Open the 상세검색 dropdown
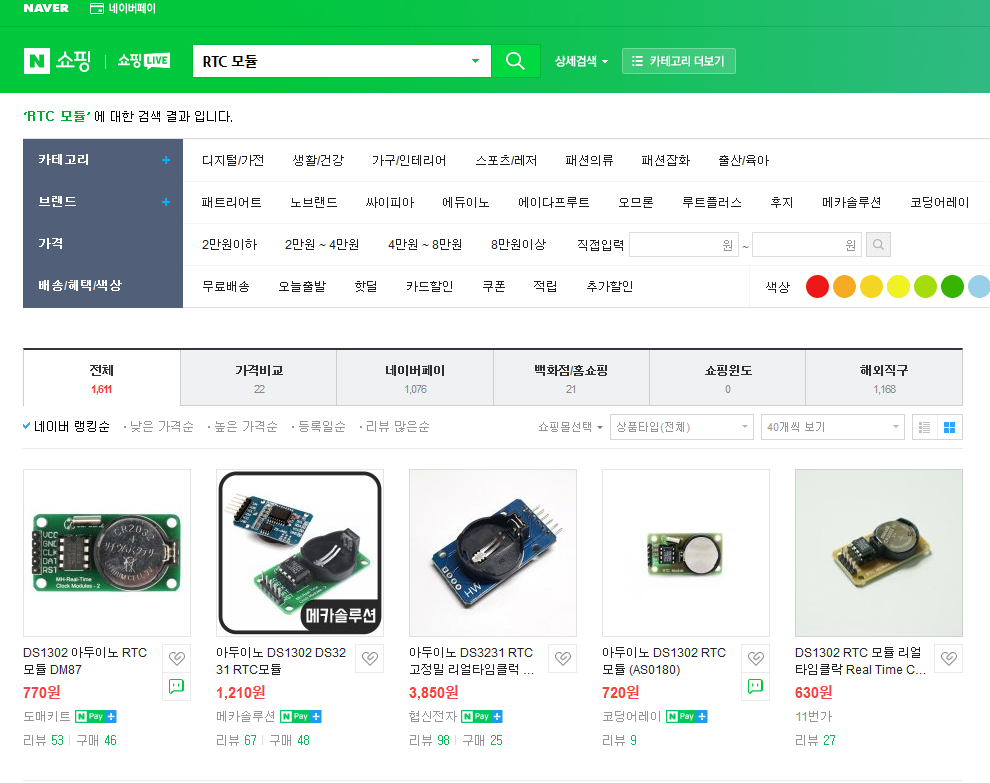The image size is (990, 783). click(581, 61)
